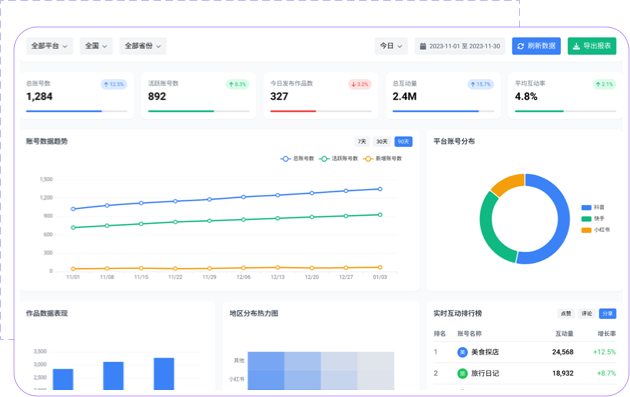630x397 pixels.
Task: Click the 1,500 label on the y-axis
Action: click(x=46, y=180)
